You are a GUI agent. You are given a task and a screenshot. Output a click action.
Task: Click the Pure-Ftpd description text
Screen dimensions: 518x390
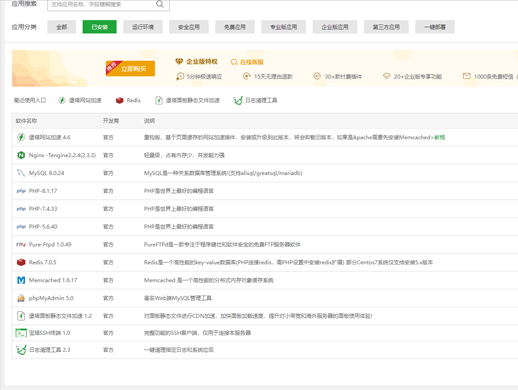coord(222,244)
